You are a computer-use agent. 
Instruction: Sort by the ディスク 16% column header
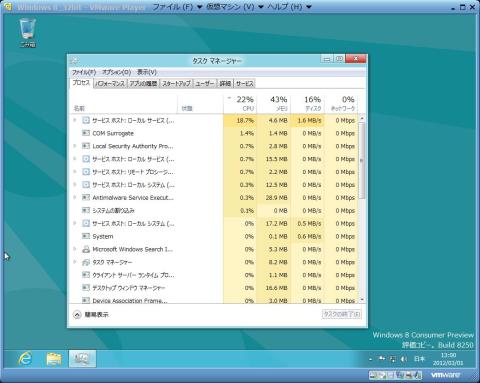click(x=308, y=103)
